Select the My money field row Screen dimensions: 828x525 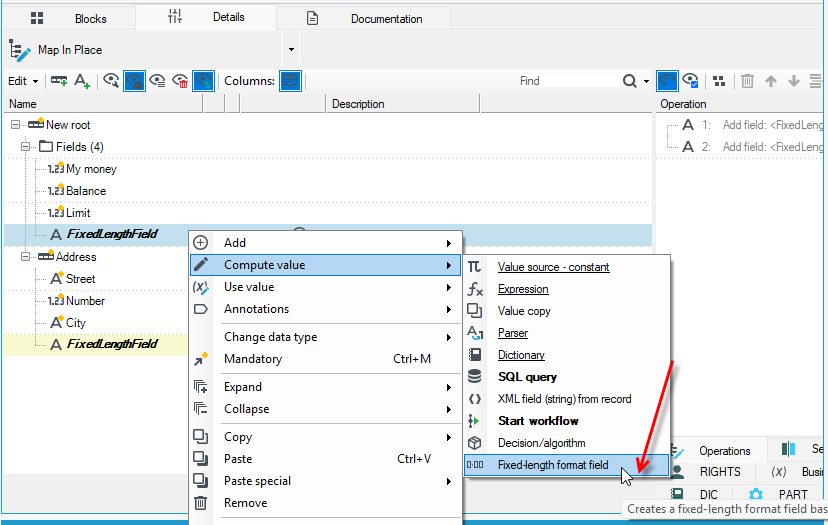(82, 169)
